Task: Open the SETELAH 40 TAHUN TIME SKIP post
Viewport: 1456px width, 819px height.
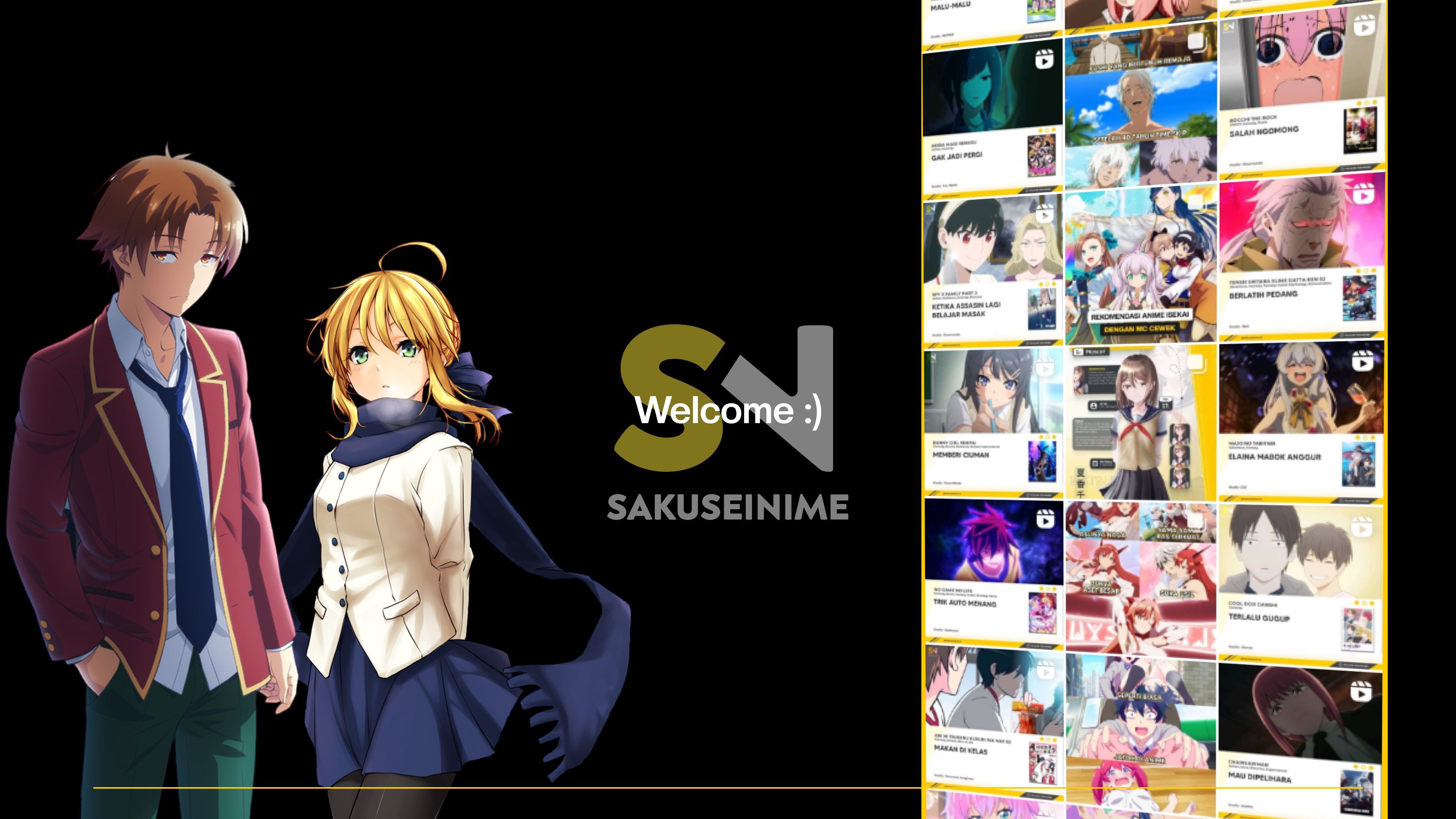Action: [1141, 106]
